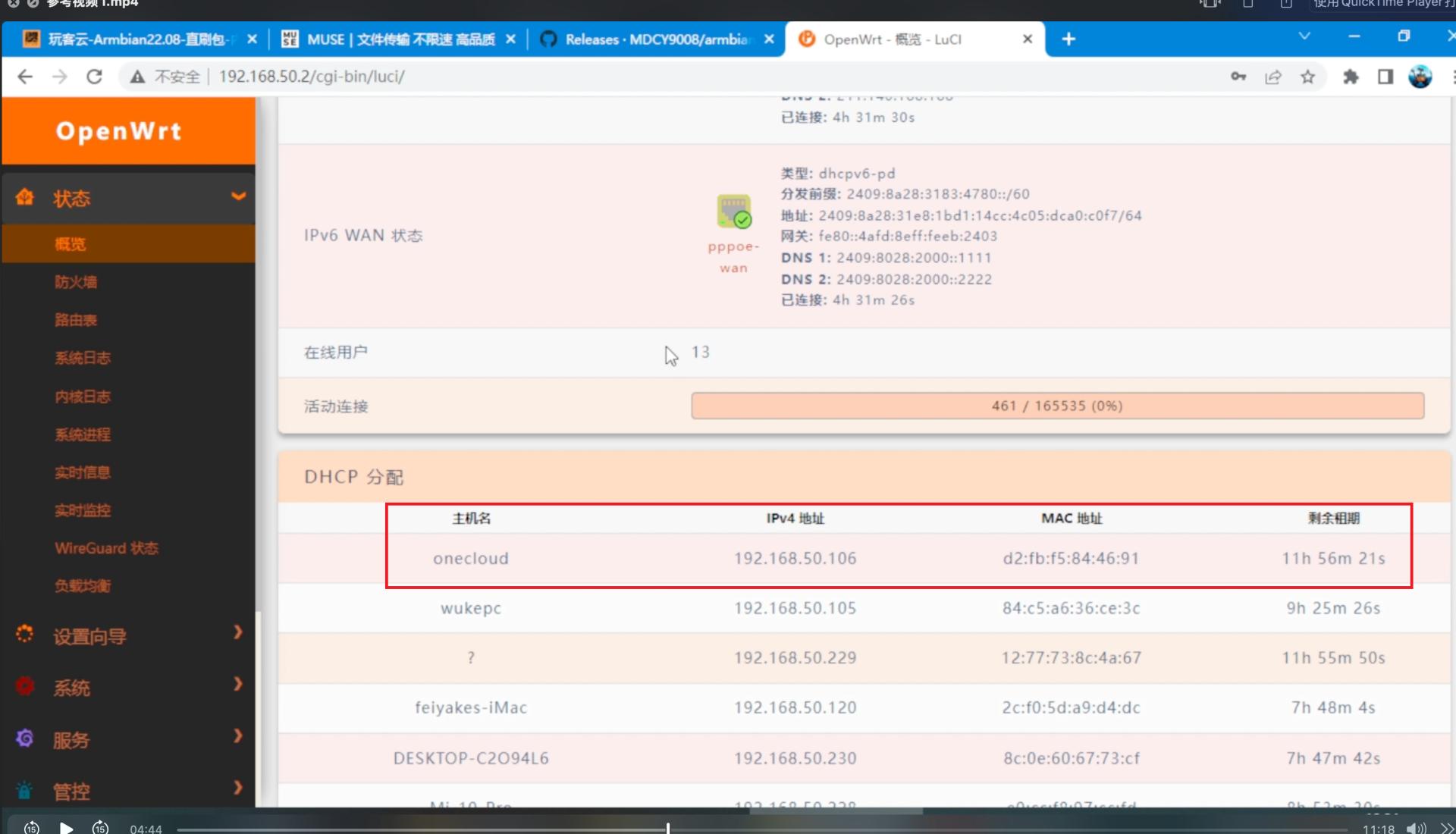
Task: Toggle the browser side panel icon
Action: (x=1385, y=77)
